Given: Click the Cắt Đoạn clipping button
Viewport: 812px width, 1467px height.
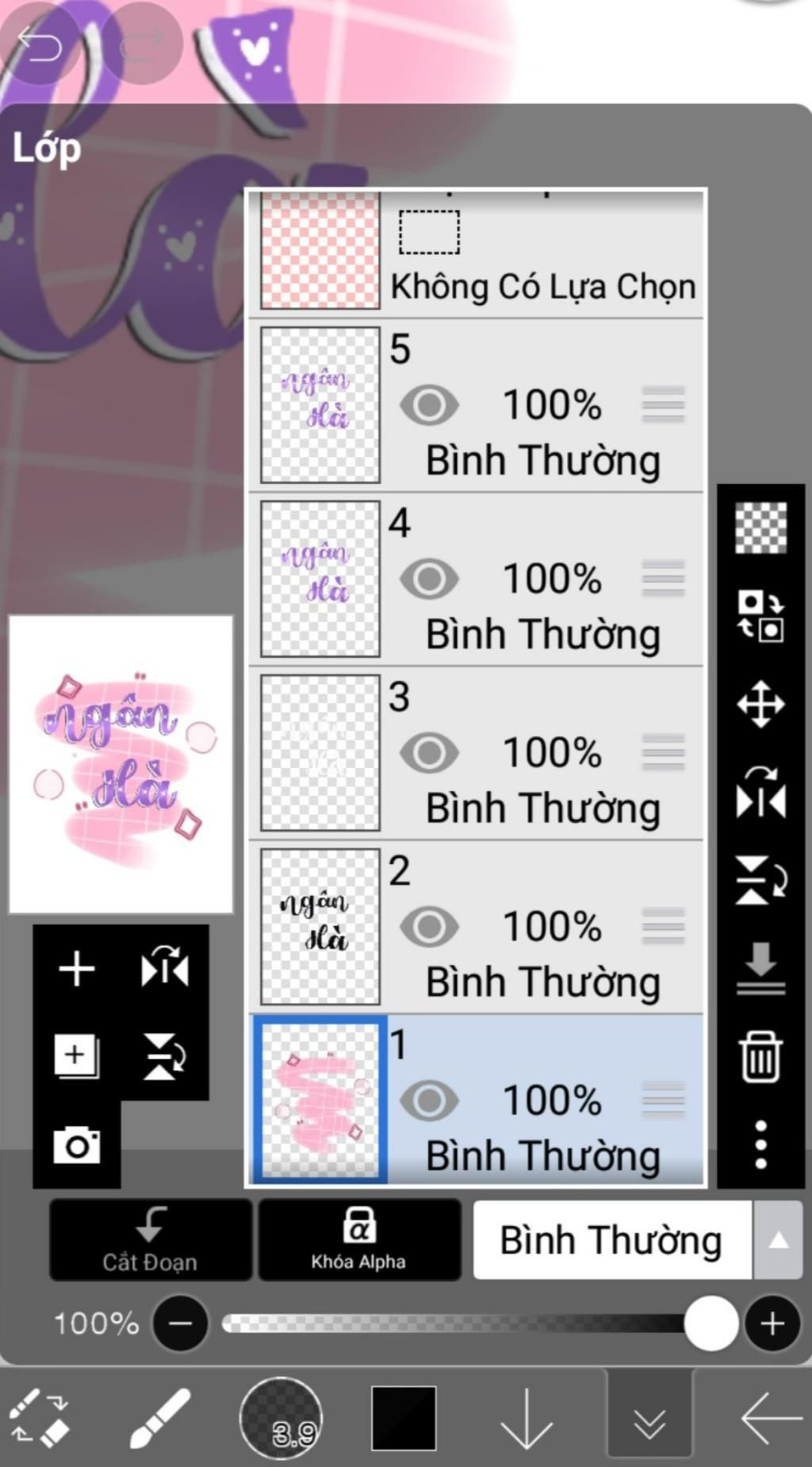Looking at the screenshot, I should 151,1239.
